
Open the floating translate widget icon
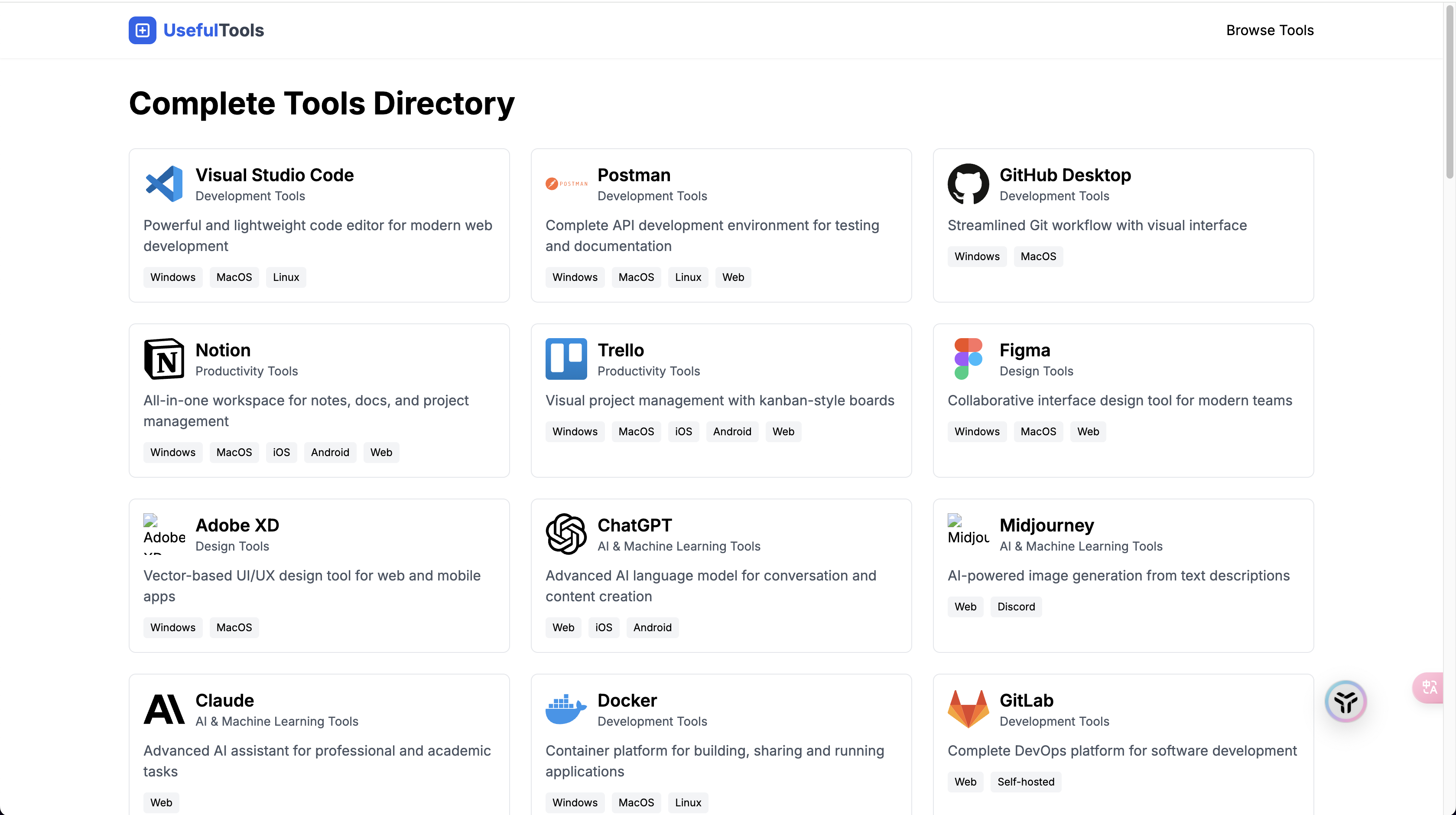1430,688
